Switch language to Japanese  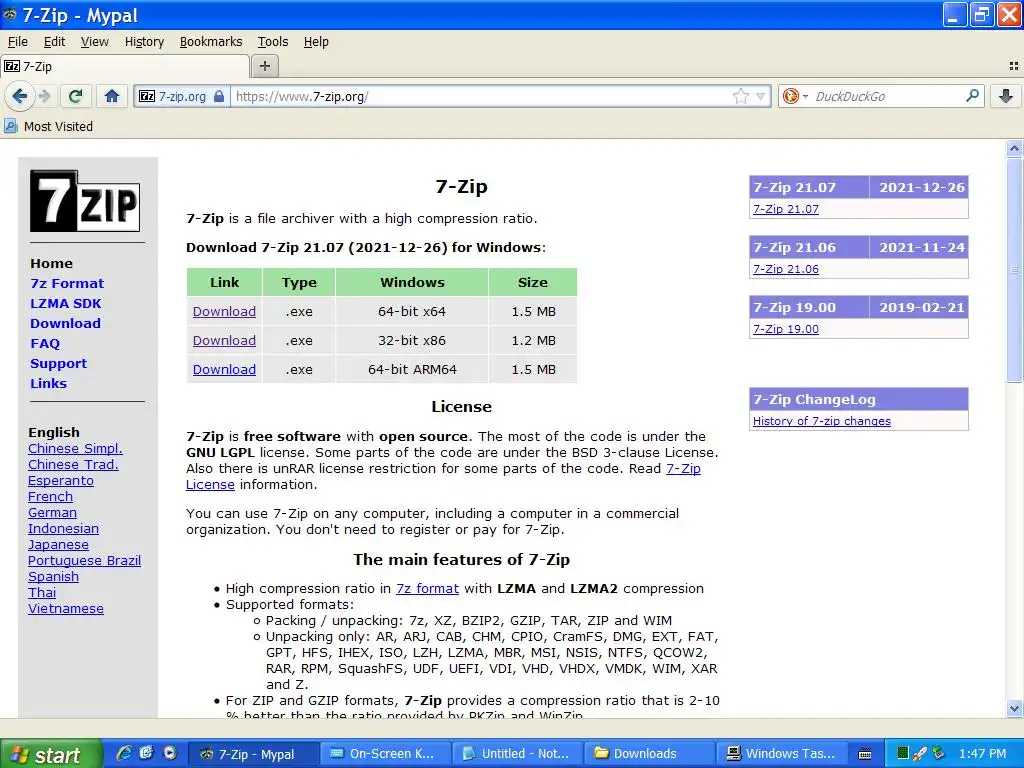[58, 545]
